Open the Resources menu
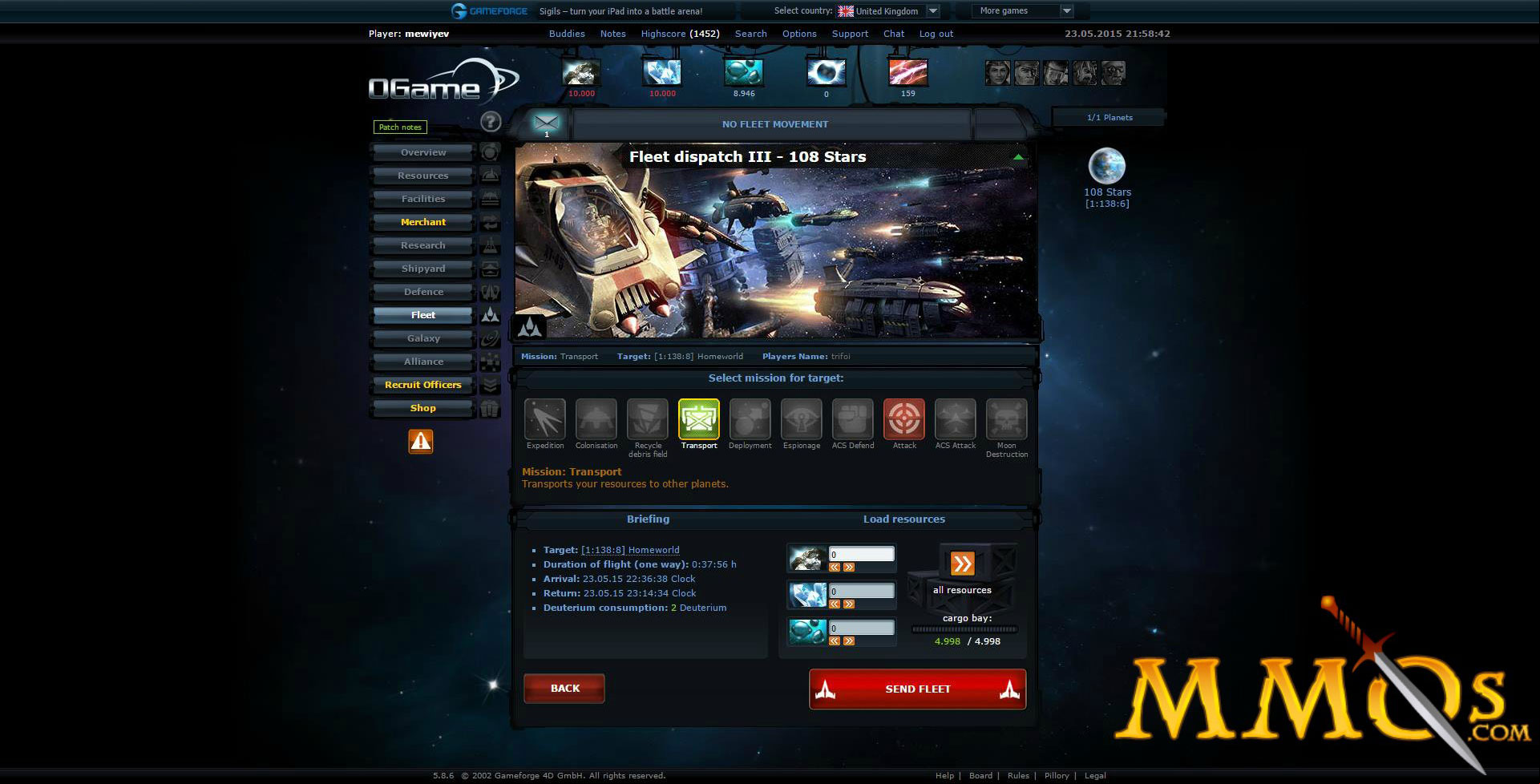This screenshot has width=1540, height=784. [x=423, y=176]
